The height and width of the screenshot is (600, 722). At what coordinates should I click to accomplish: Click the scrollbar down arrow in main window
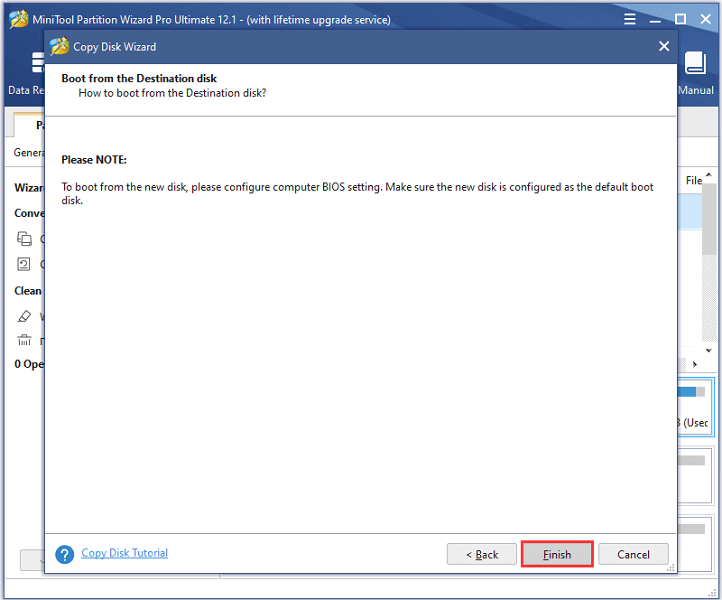click(x=709, y=350)
